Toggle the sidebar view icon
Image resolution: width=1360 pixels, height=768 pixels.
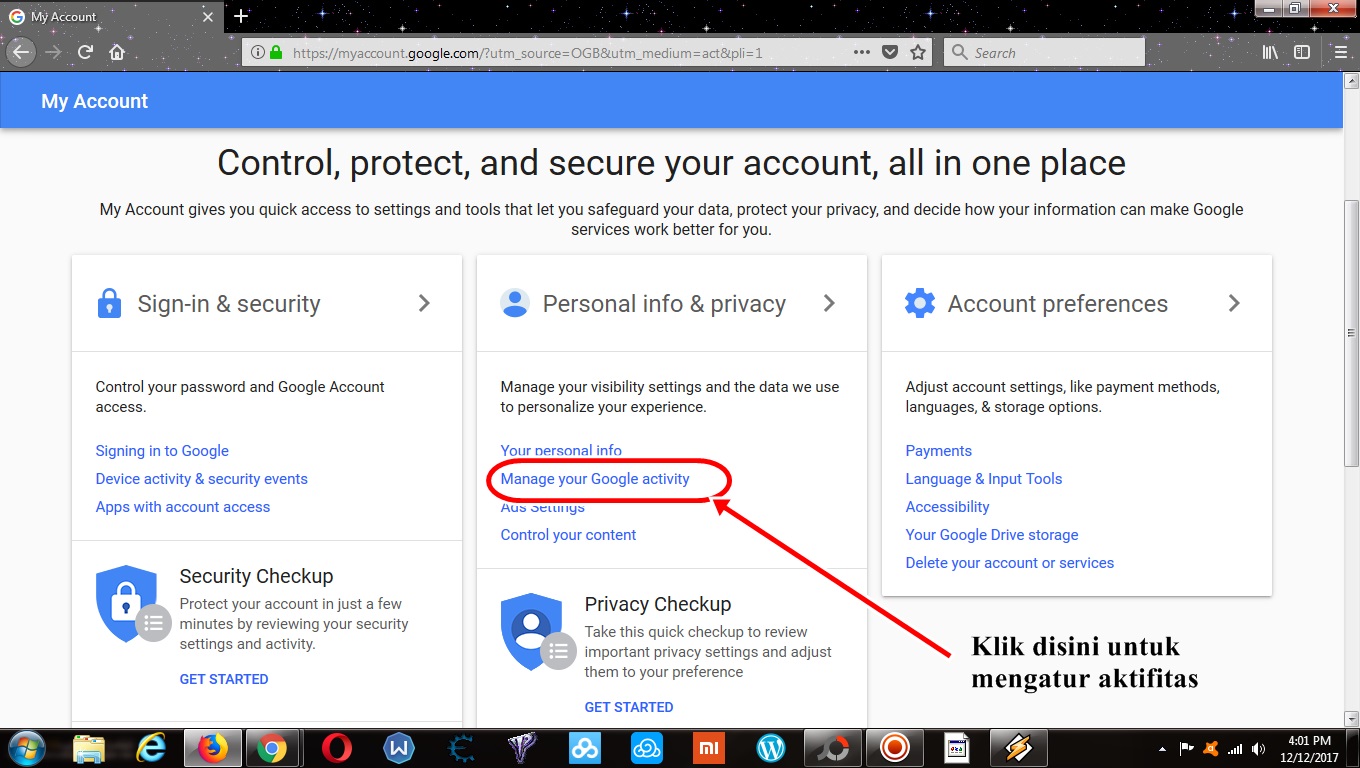pos(1302,52)
